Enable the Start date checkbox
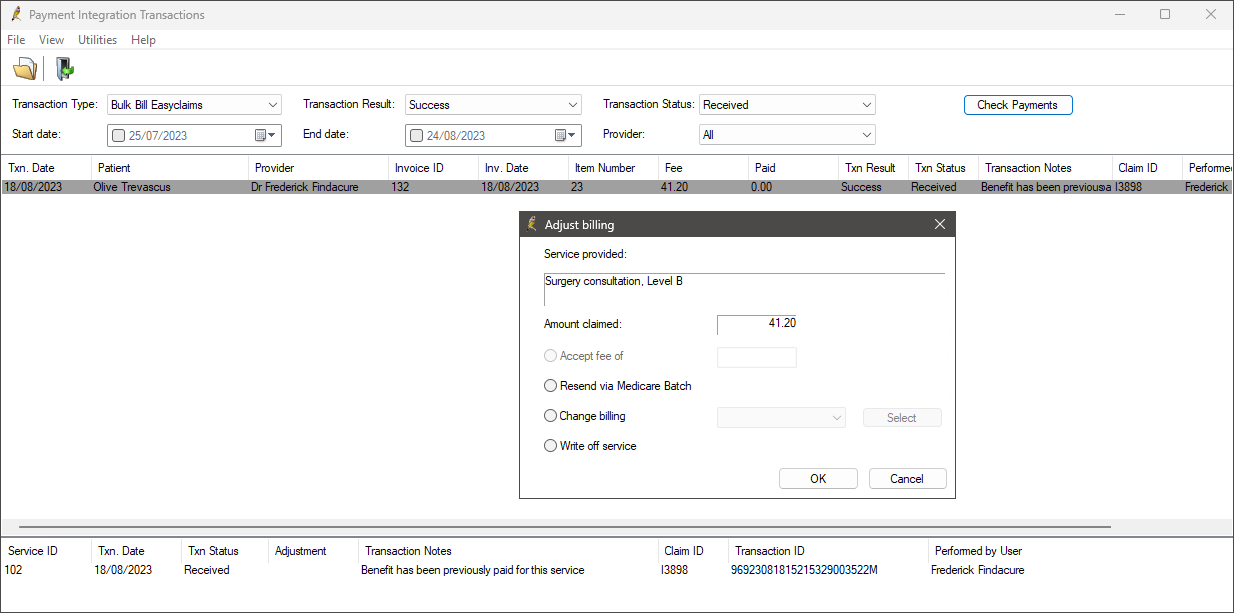 coord(119,136)
